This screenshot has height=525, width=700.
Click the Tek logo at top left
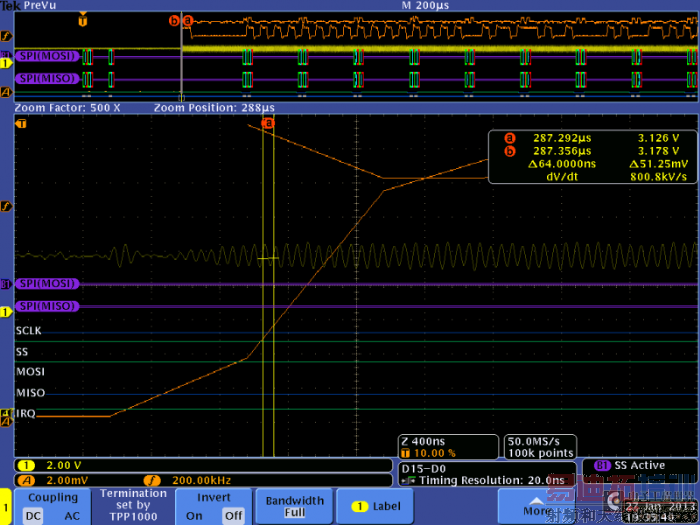tap(10, 6)
